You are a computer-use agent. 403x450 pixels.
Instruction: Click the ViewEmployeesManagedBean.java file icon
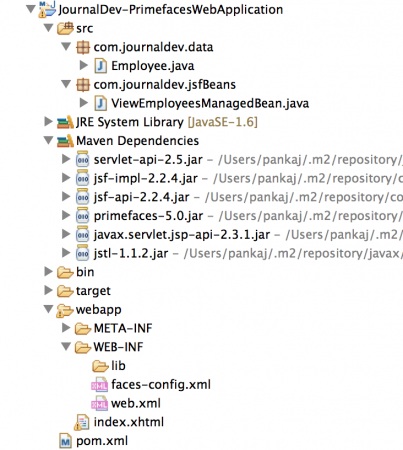[101, 103]
